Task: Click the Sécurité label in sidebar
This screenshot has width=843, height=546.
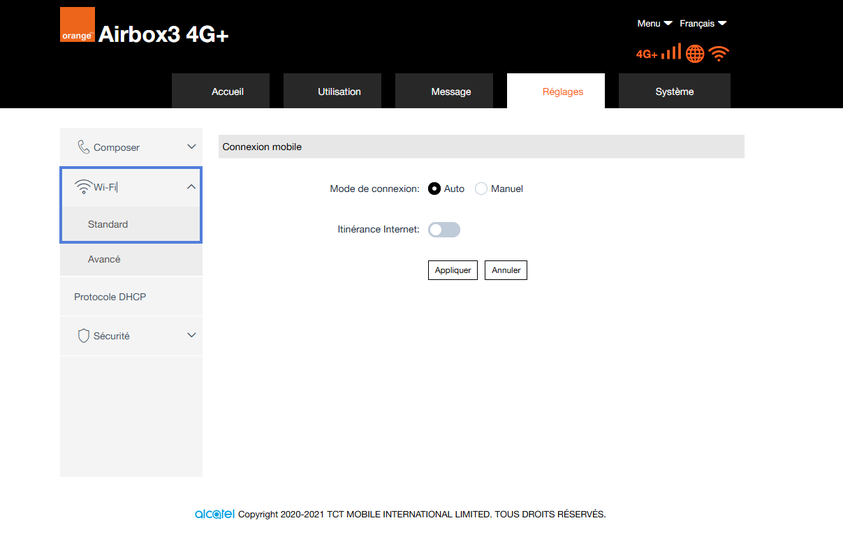Action: point(111,336)
